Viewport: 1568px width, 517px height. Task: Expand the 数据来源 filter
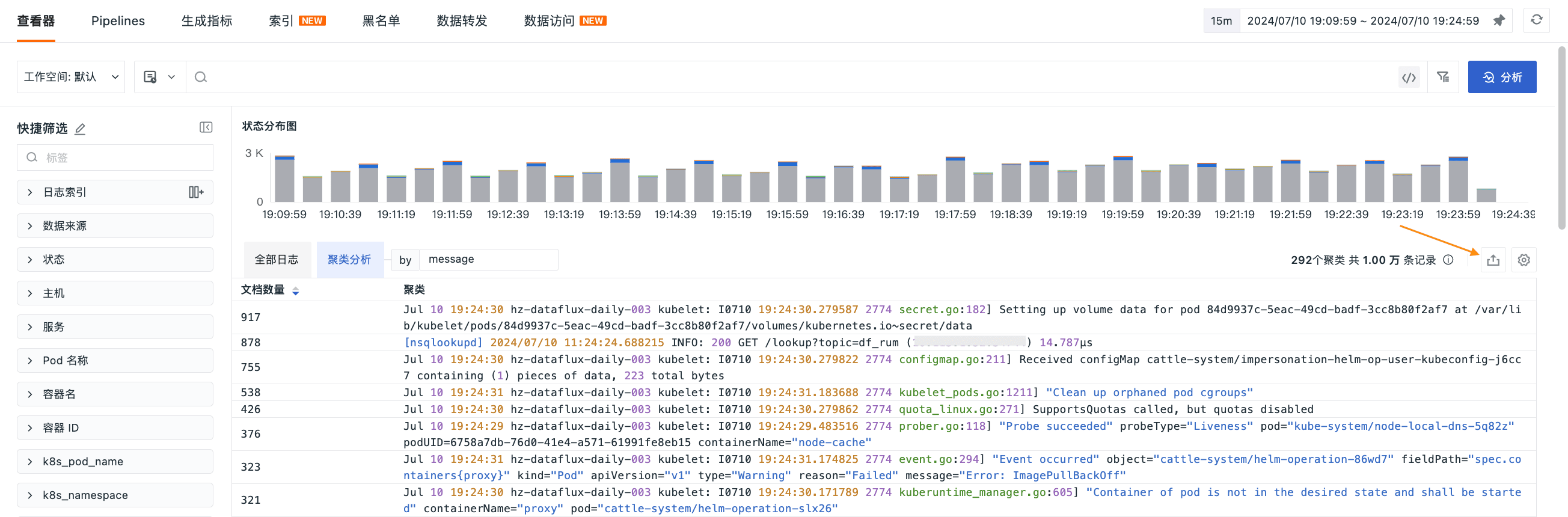(115, 226)
